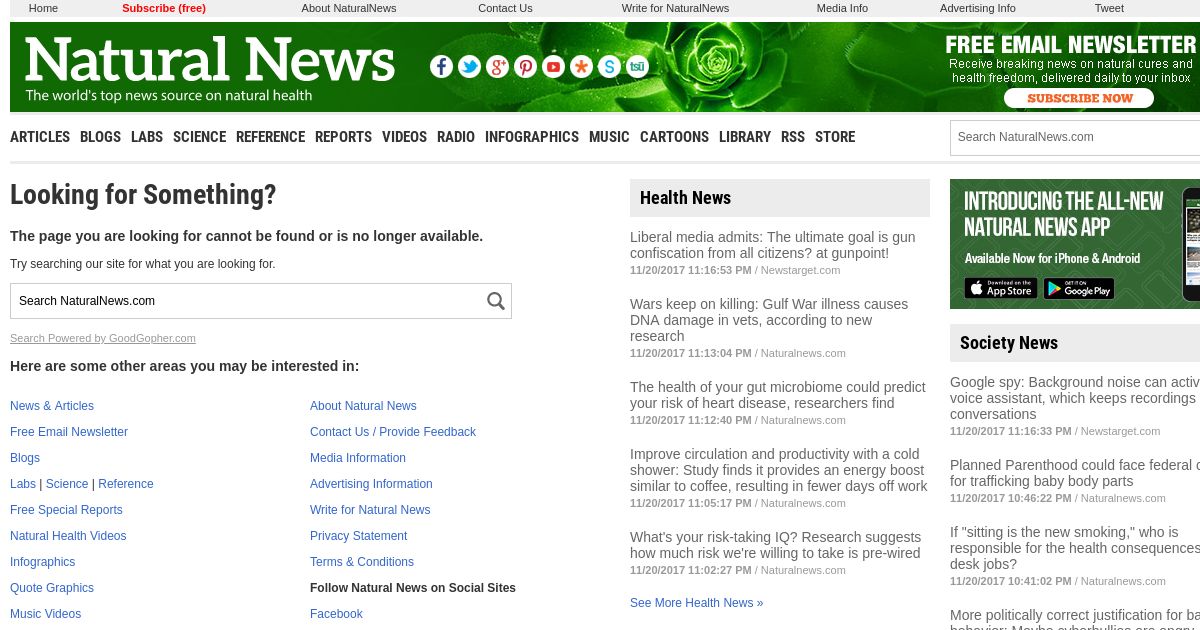Open Natural Health Videos link
This screenshot has width=1200, height=630.
[68, 536]
